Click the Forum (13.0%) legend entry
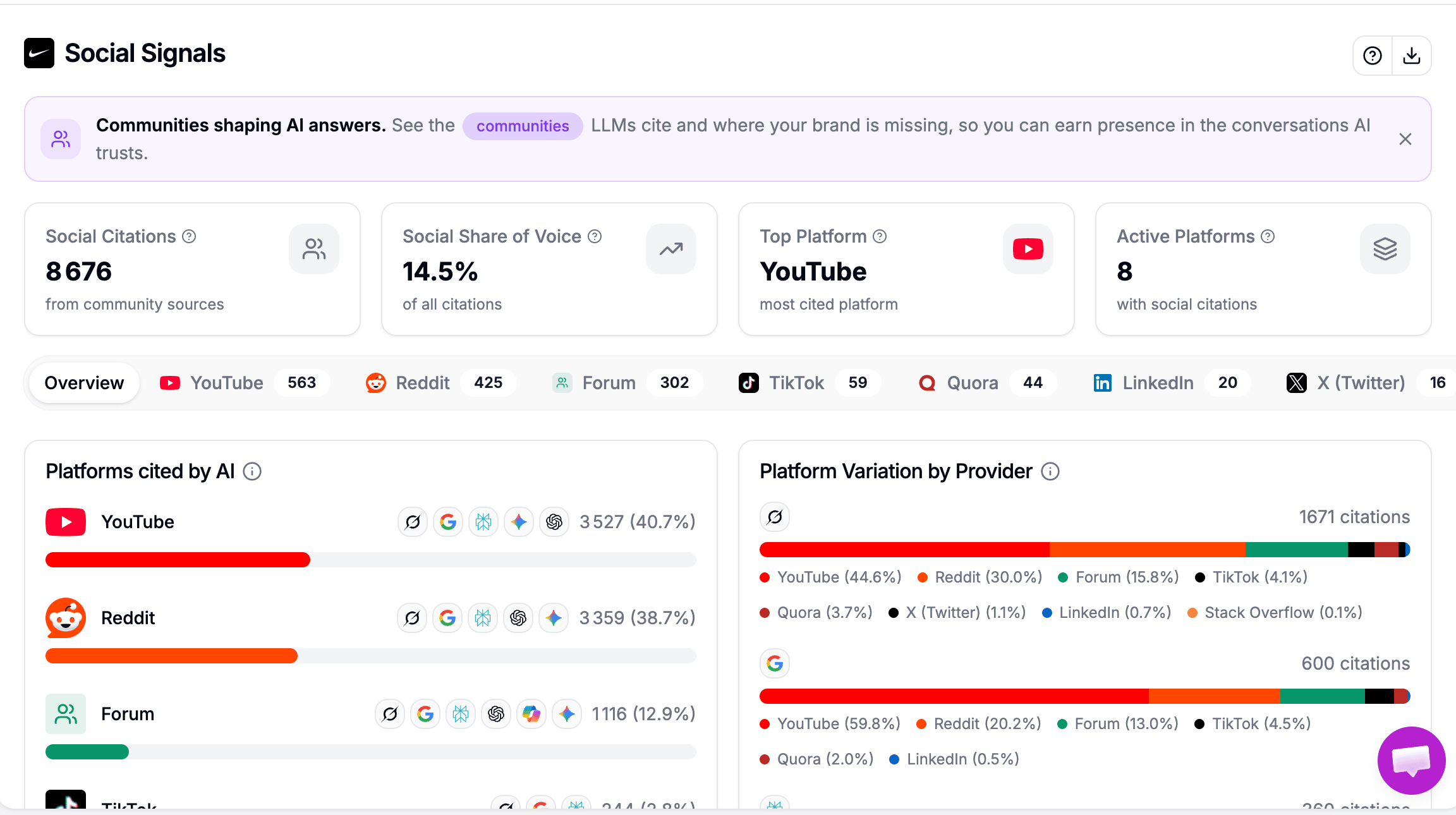Viewport: 1456px width, 815px height. tap(1118, 723)
